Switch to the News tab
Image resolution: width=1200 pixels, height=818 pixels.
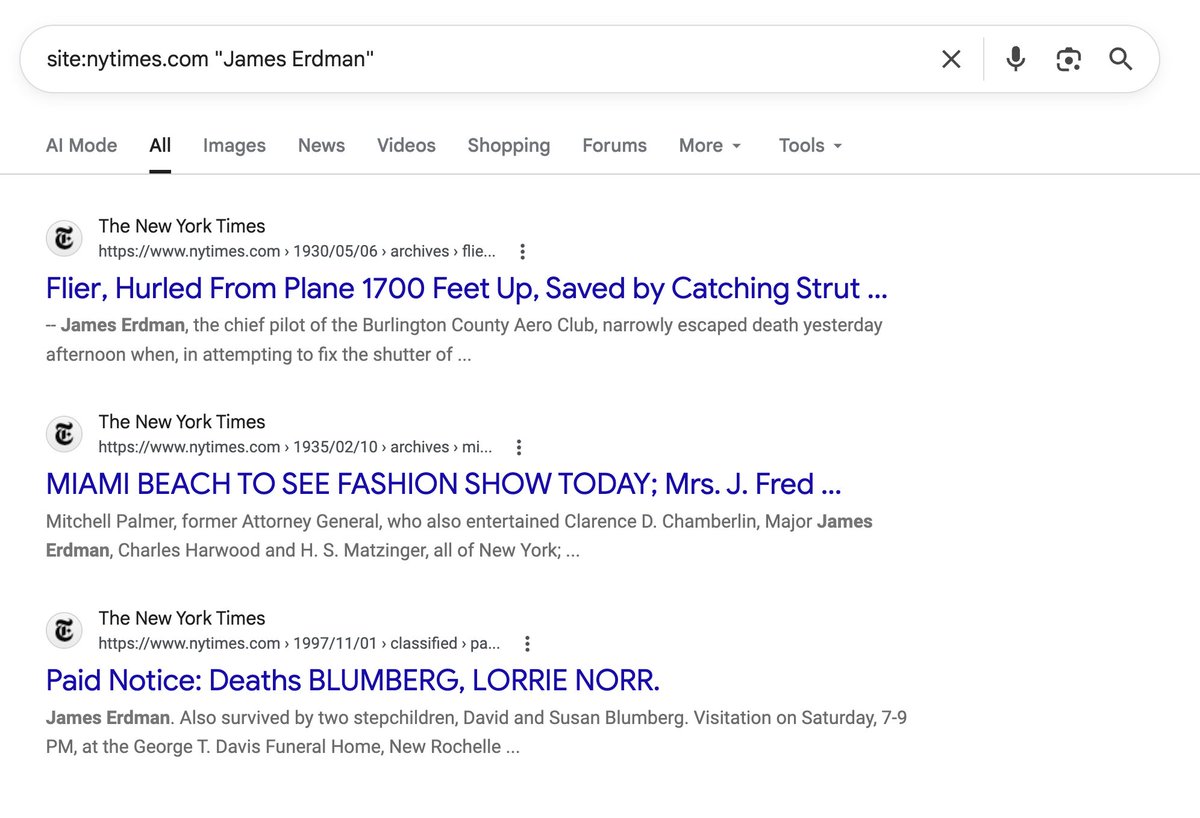tap(321, 145)
